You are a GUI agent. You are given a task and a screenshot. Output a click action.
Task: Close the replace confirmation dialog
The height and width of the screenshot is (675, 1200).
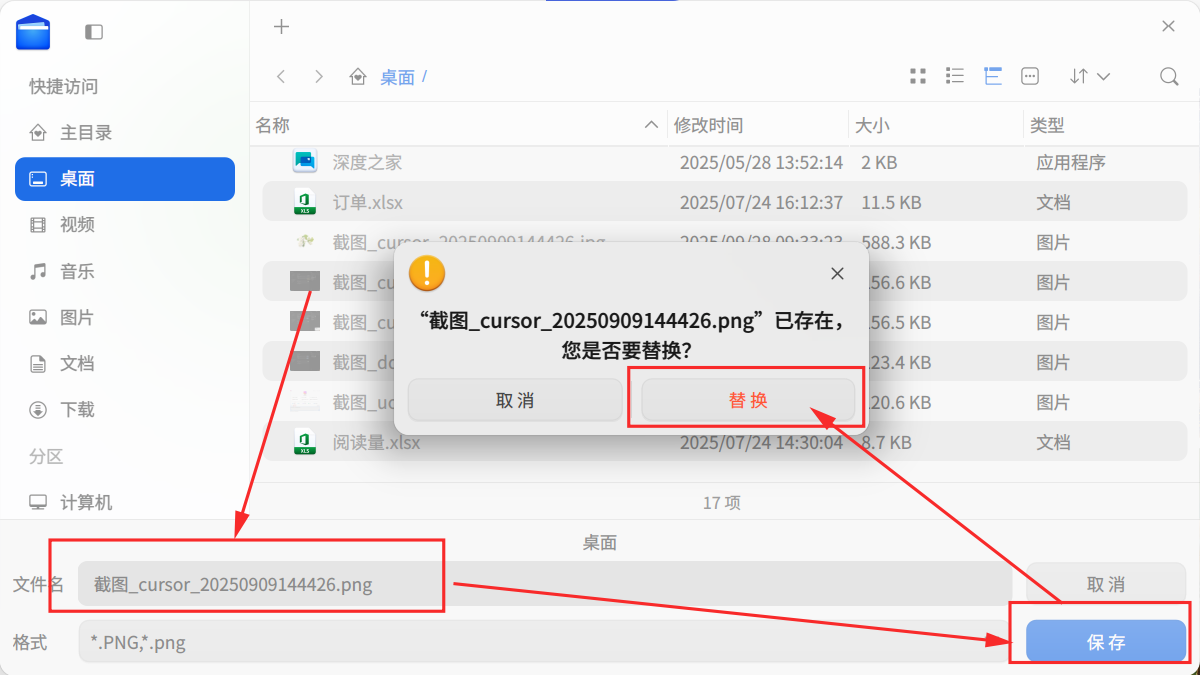[837, 273]
